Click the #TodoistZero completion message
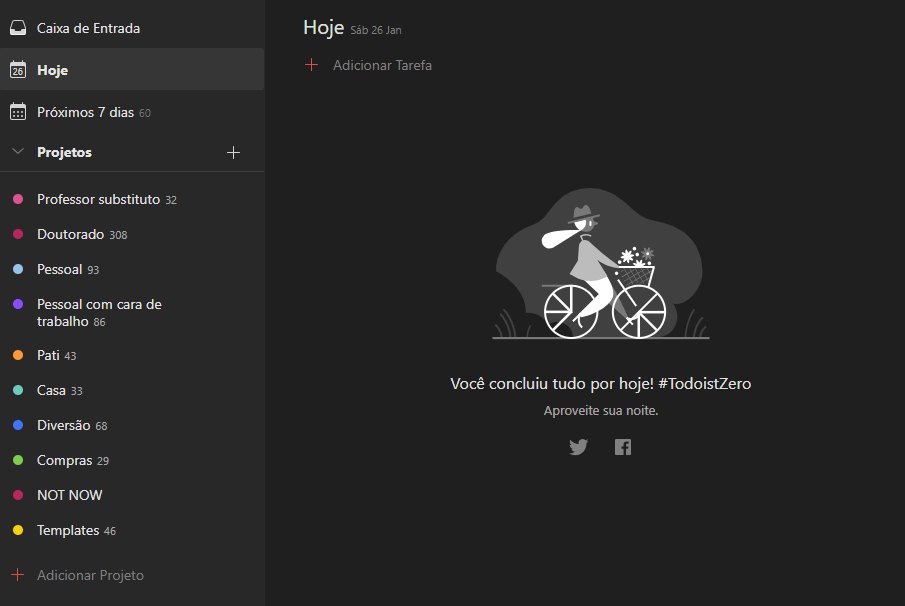Viewport: 905px width, 606px height. coord(600,383)
